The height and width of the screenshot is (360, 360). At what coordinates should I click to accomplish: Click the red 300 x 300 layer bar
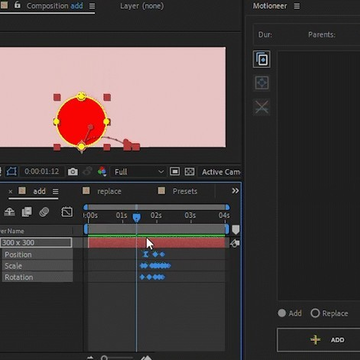[x=157, y=243]
